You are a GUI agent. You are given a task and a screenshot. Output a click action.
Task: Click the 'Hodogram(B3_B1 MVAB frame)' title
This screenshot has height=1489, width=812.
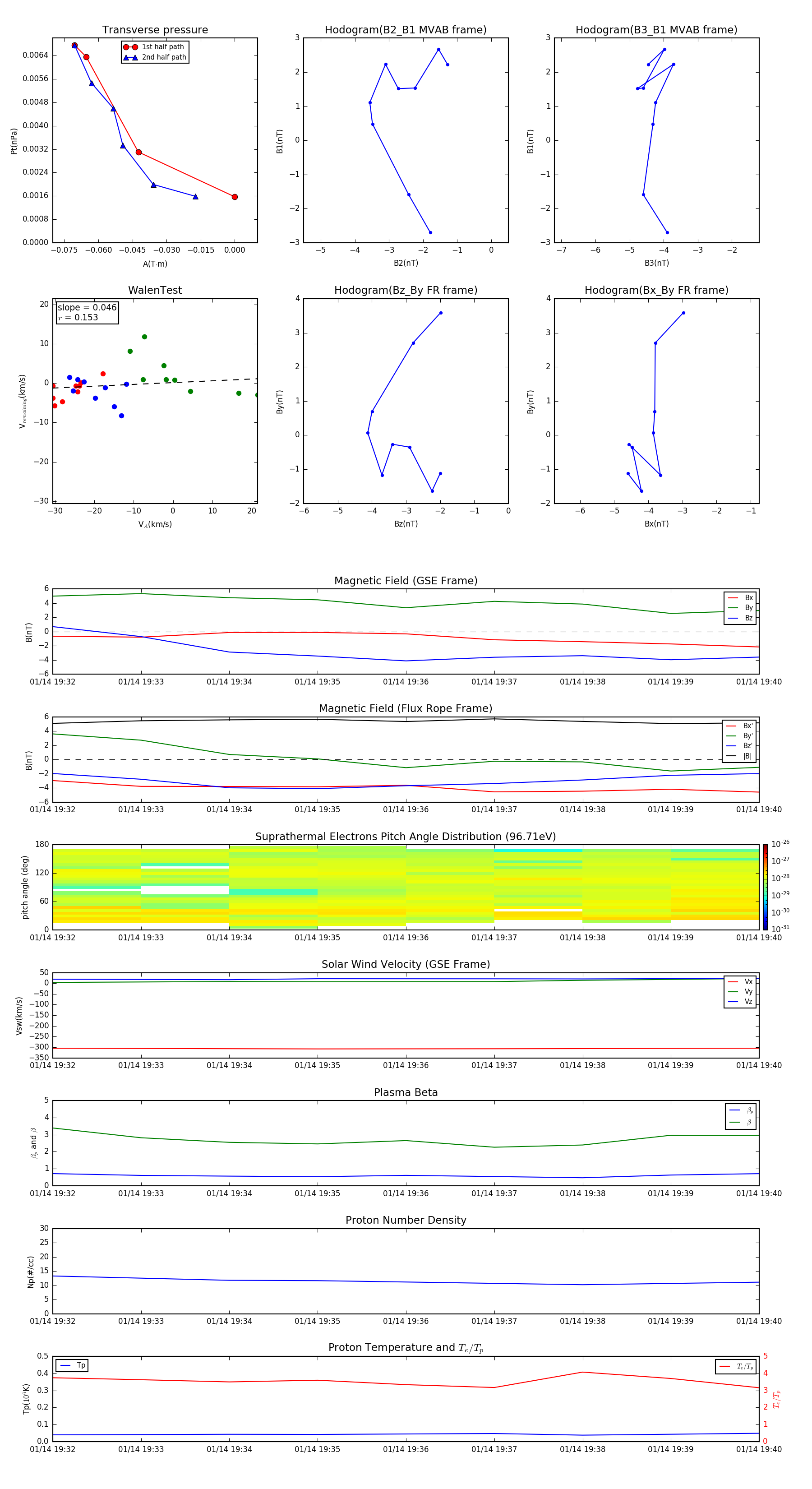tap(656, 30)
